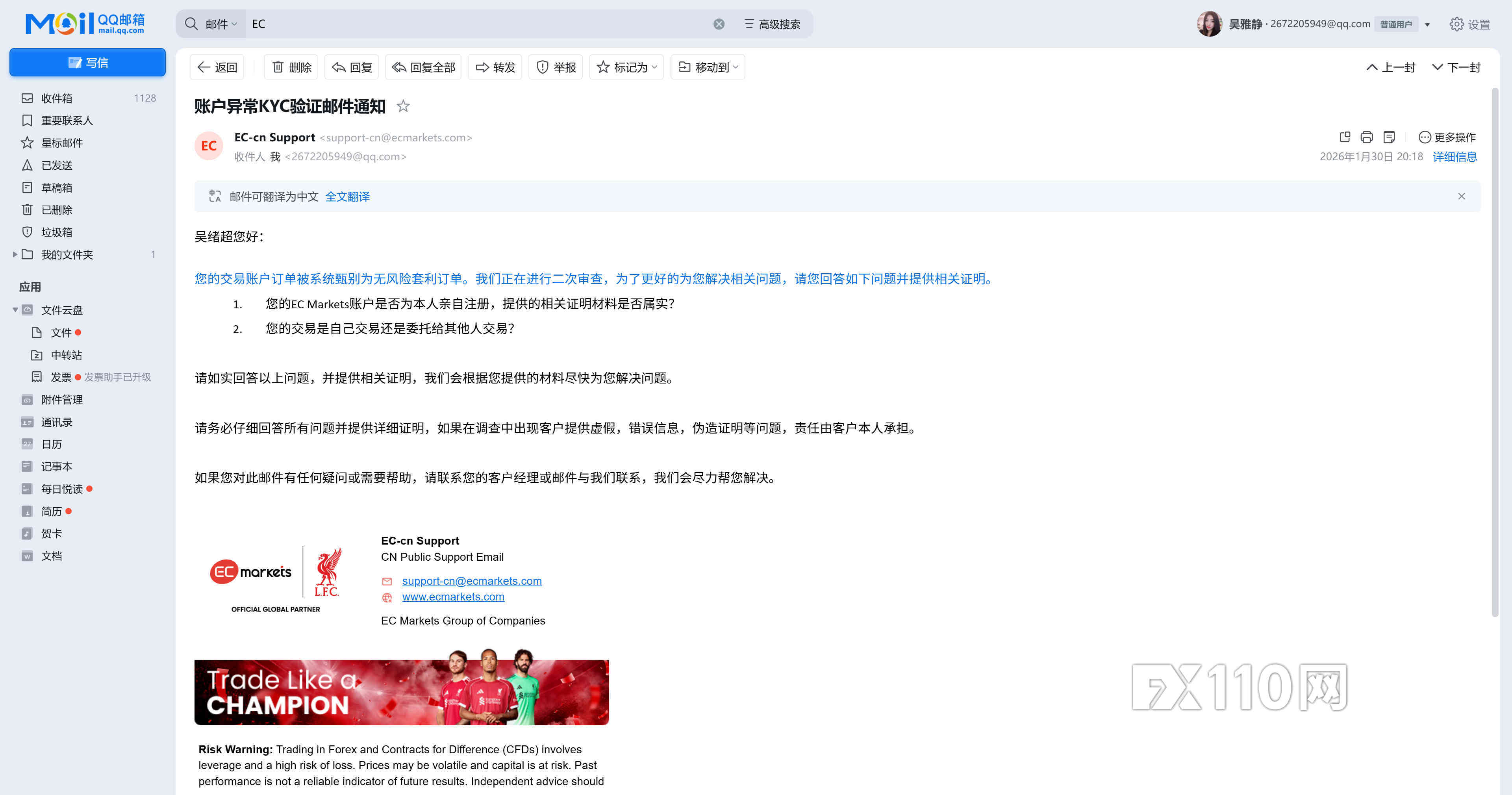Open 邮件 search scope dropdown
This screenshot has height=795, width=1512.
(220, 24)
